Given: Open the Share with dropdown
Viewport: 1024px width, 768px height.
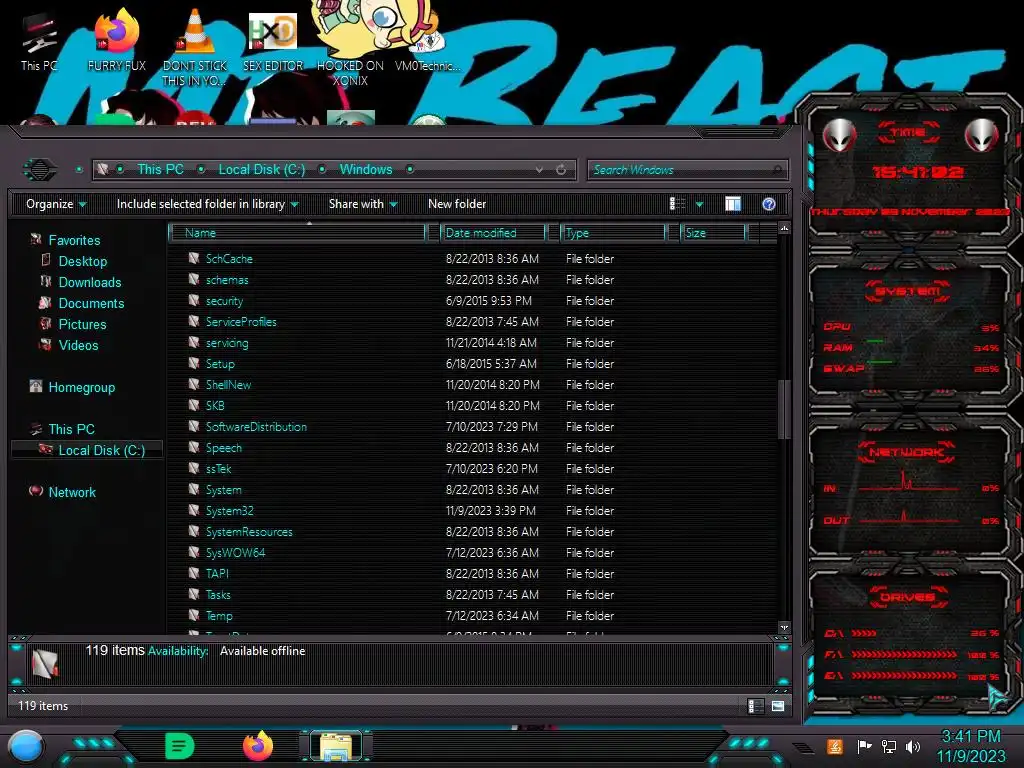Looking at the screenshot, I should (363, 204).
